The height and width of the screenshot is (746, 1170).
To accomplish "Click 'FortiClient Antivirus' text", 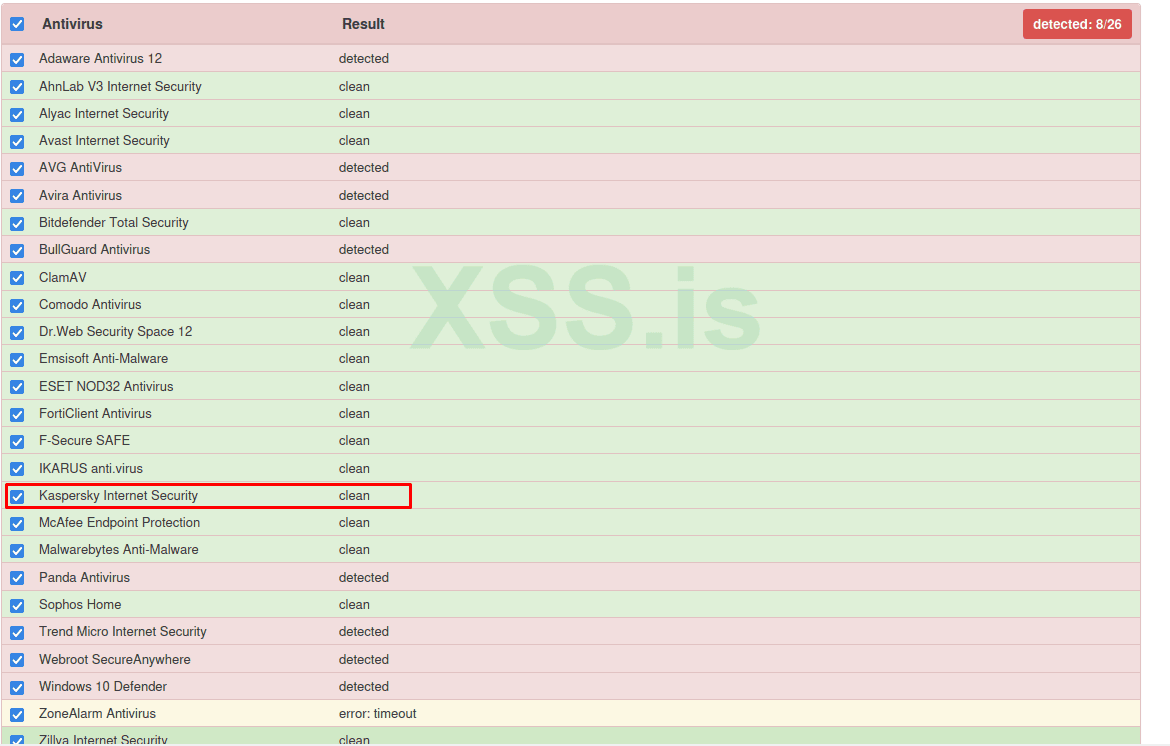I will point(96,413).
